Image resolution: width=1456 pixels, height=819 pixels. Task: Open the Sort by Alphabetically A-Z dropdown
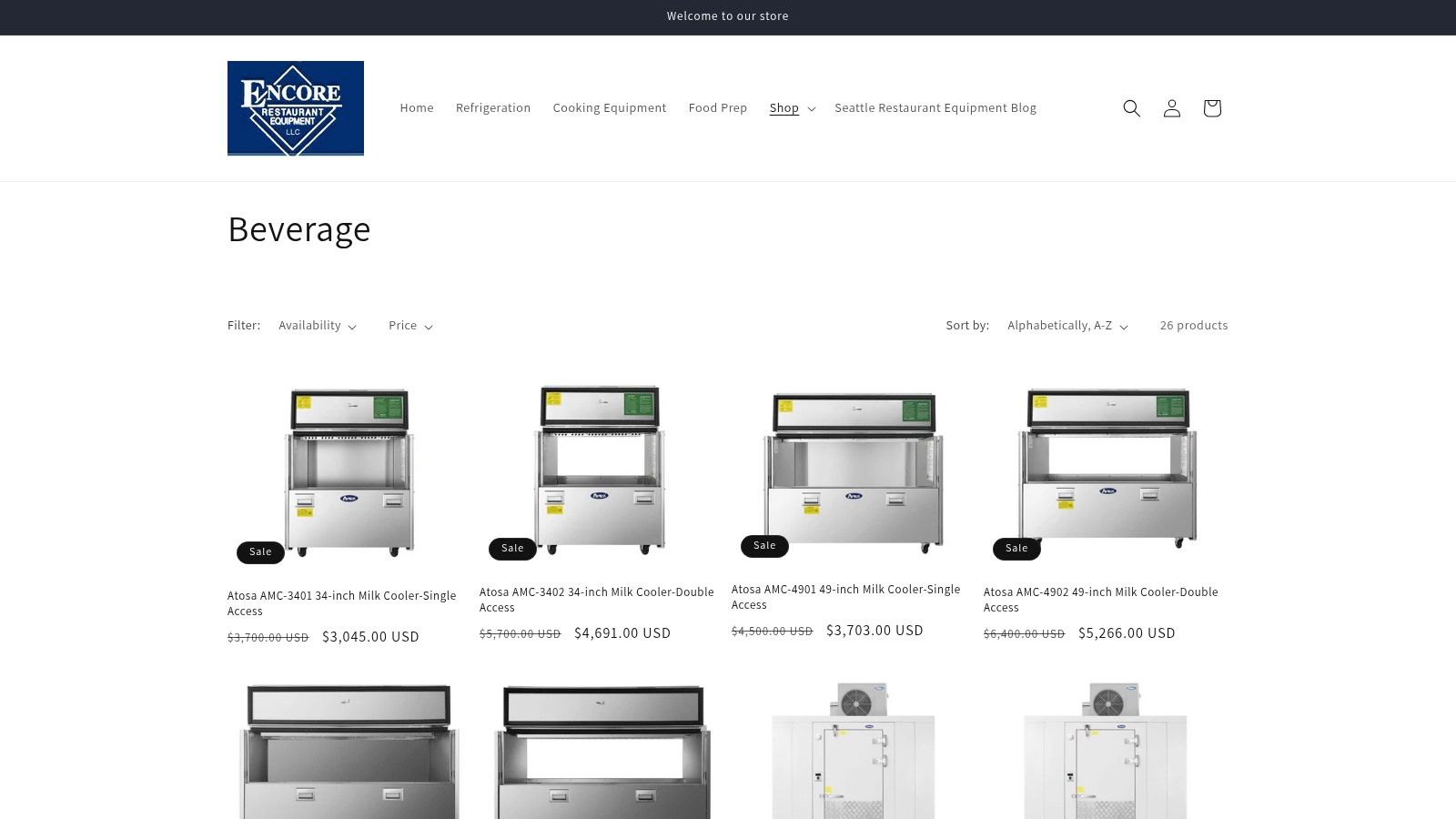click(x=1067, y=326)
